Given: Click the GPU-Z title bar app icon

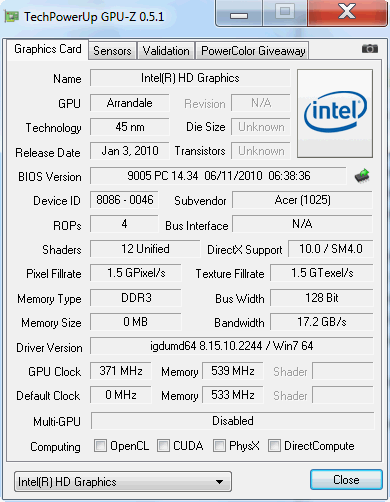Looking at the screenshot, I should (11, 16).
